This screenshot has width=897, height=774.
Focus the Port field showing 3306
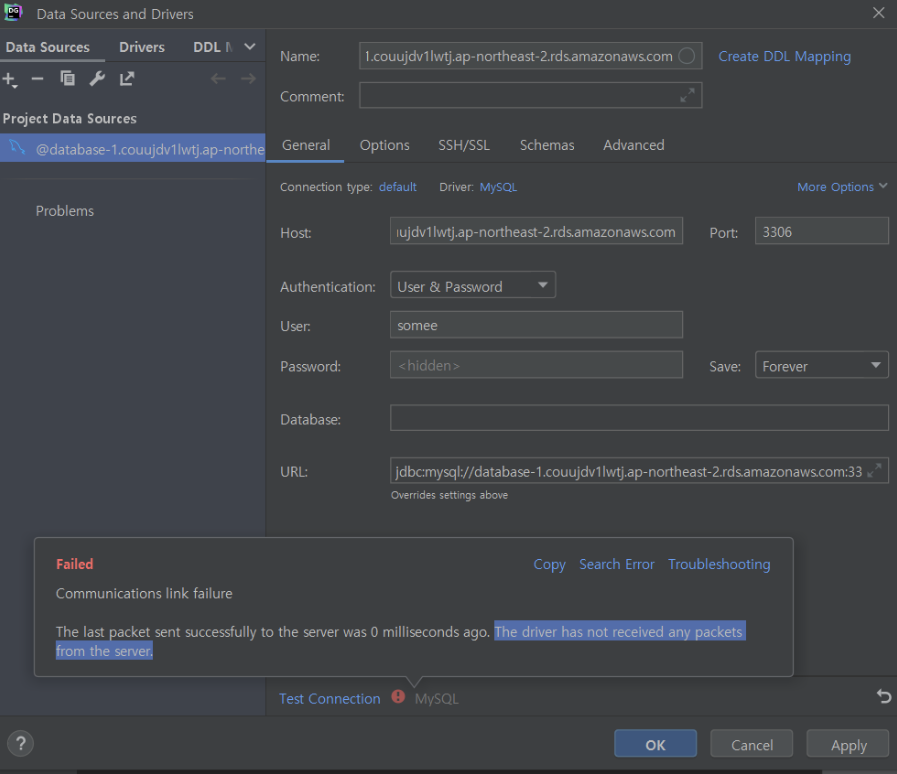(x=821, y=231)
